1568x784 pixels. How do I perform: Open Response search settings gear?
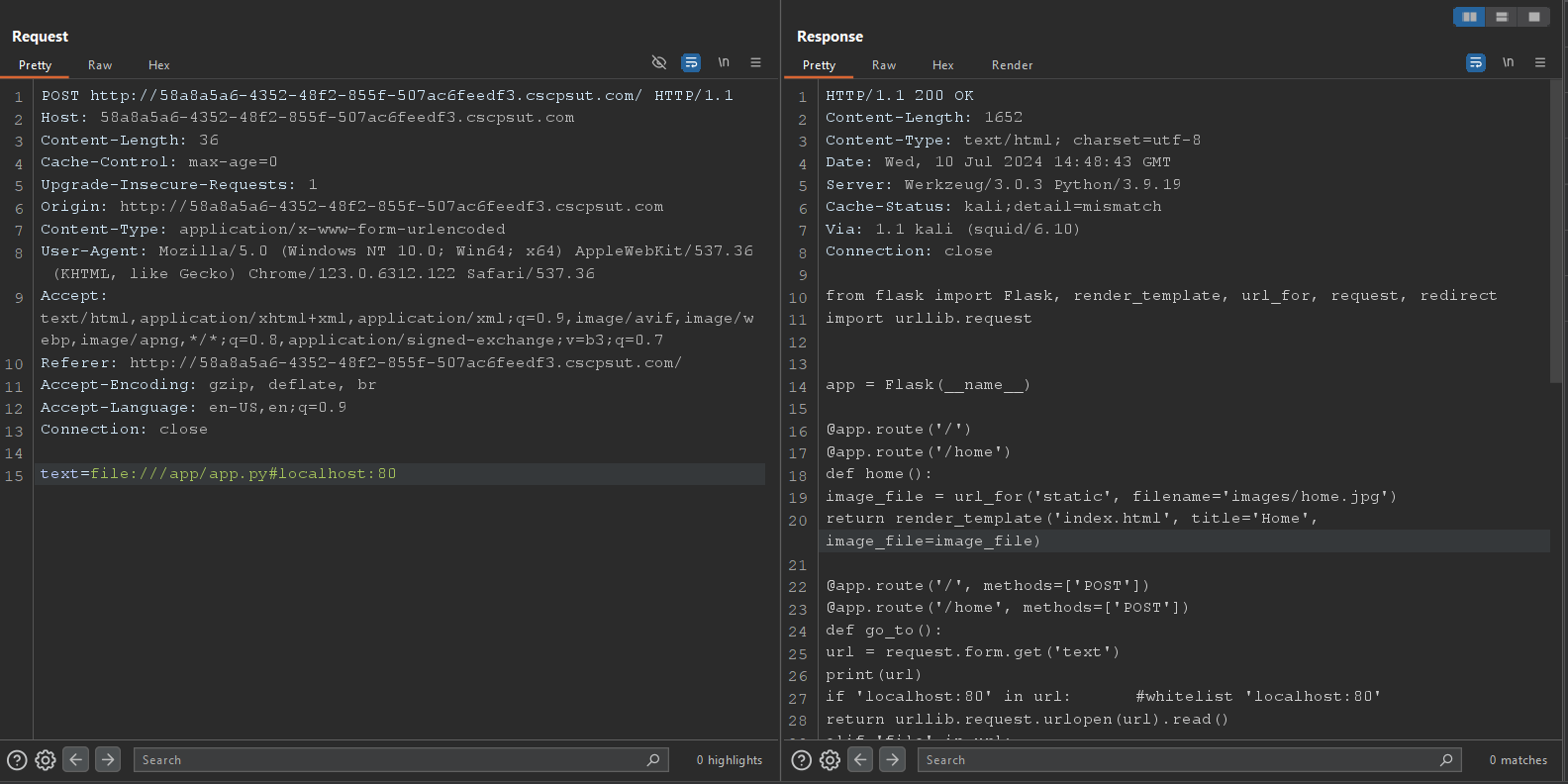click(830, 760)
